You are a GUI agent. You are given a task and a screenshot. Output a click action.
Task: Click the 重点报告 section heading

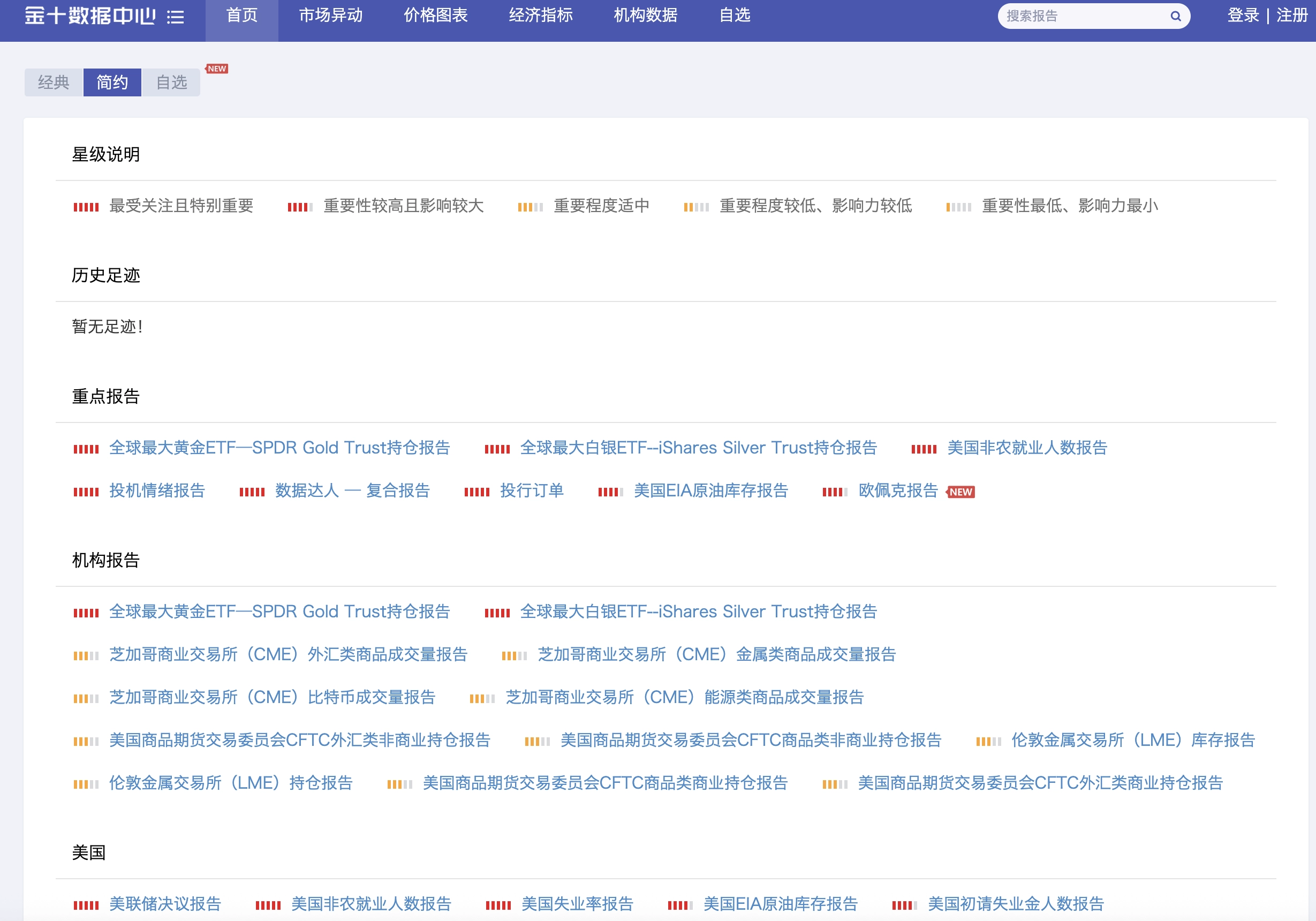click(106, 397)
